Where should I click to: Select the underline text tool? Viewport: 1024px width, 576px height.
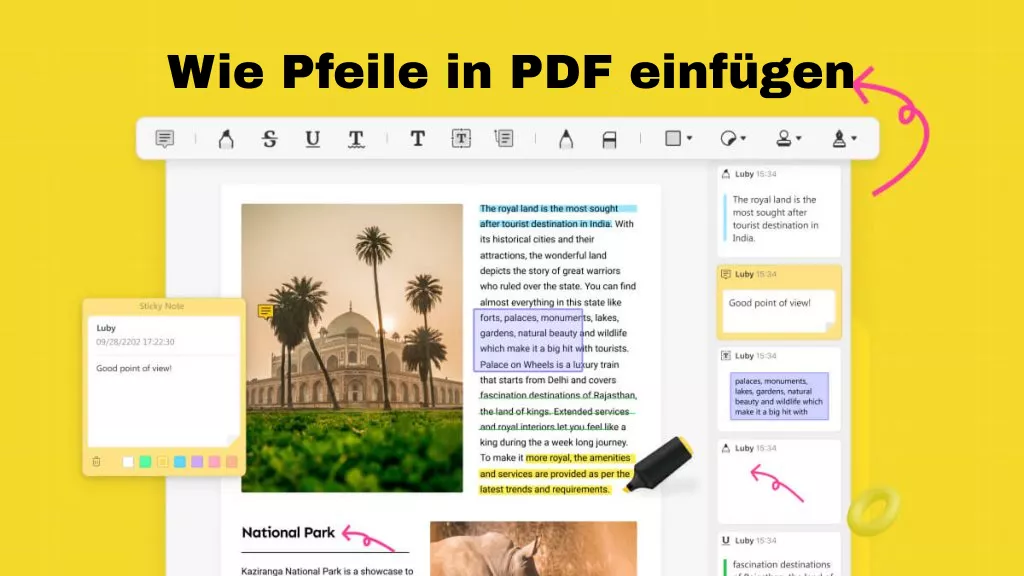[x=313, y=138]
